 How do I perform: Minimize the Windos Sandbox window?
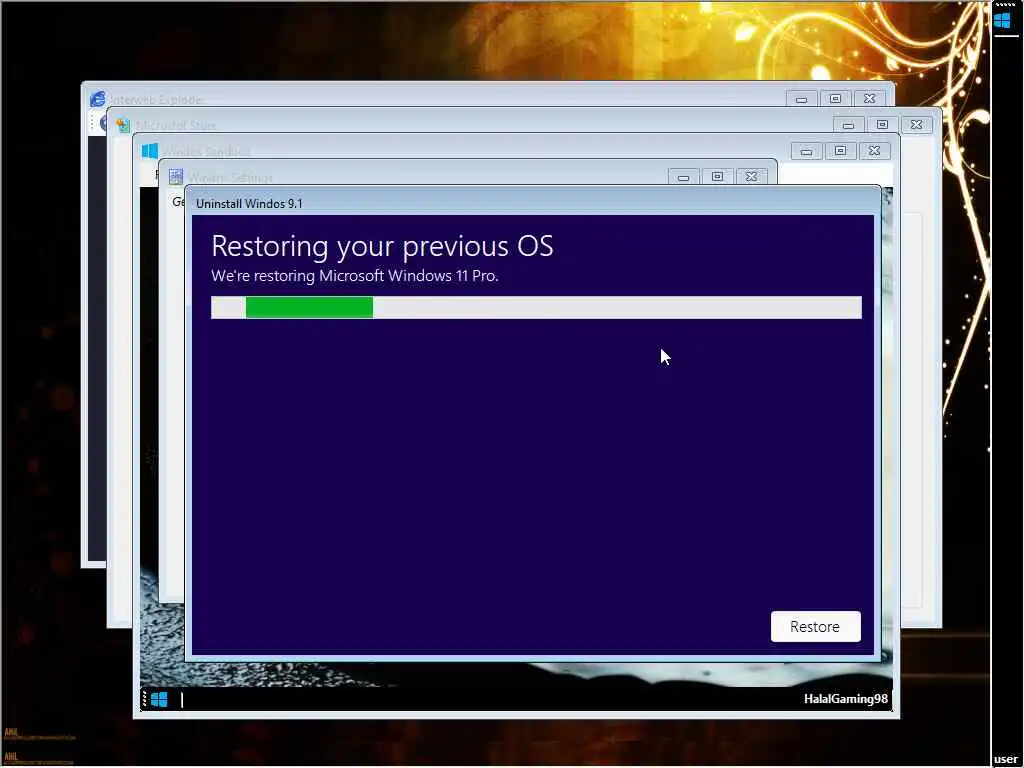pyautogui.click(x=807, y=151)
